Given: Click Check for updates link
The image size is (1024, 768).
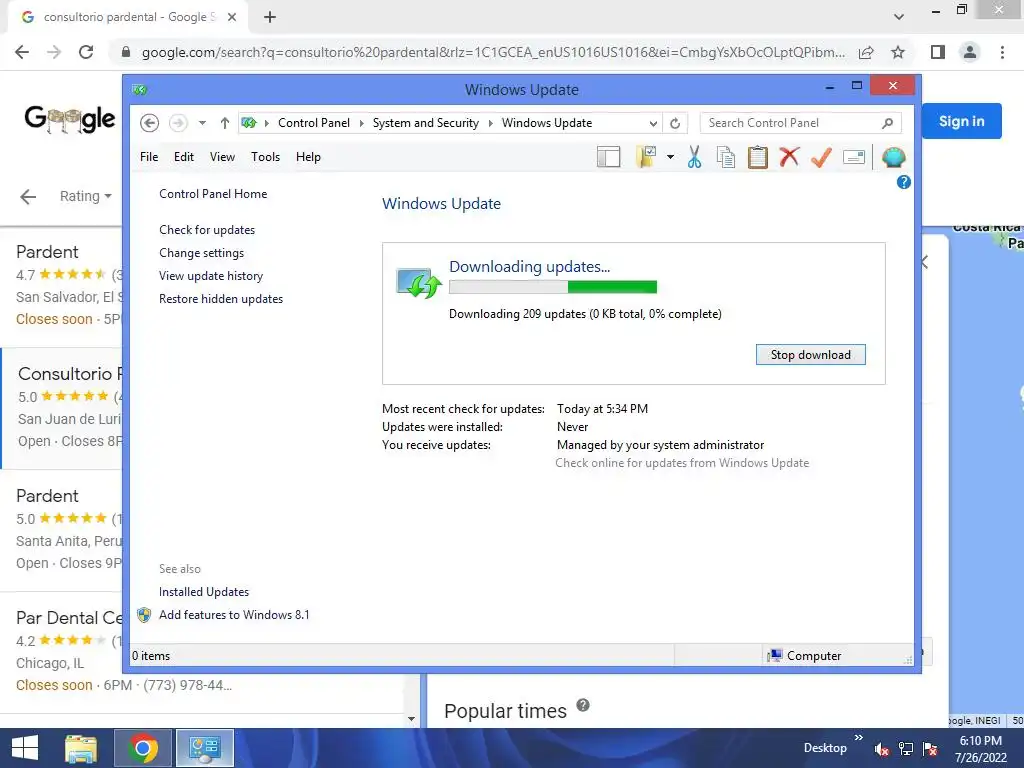Looking at the screenshot, I should pyautogui.click(x=207, y=230).
